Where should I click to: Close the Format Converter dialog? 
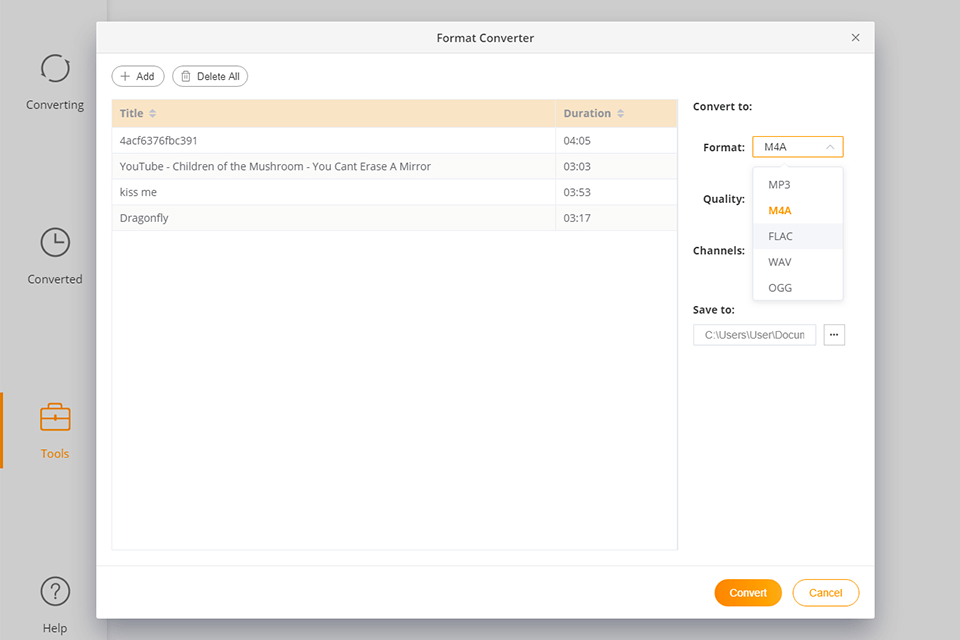[855, 38]
